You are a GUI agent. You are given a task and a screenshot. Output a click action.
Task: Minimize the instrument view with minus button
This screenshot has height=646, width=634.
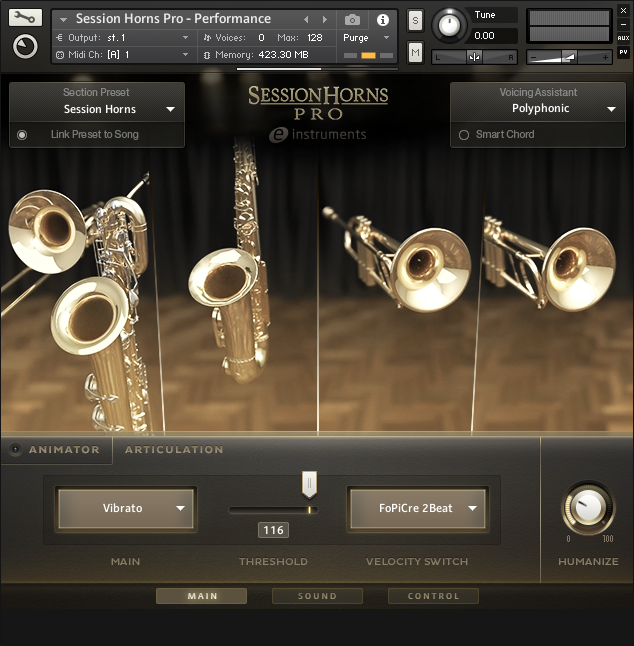(623, 25)
